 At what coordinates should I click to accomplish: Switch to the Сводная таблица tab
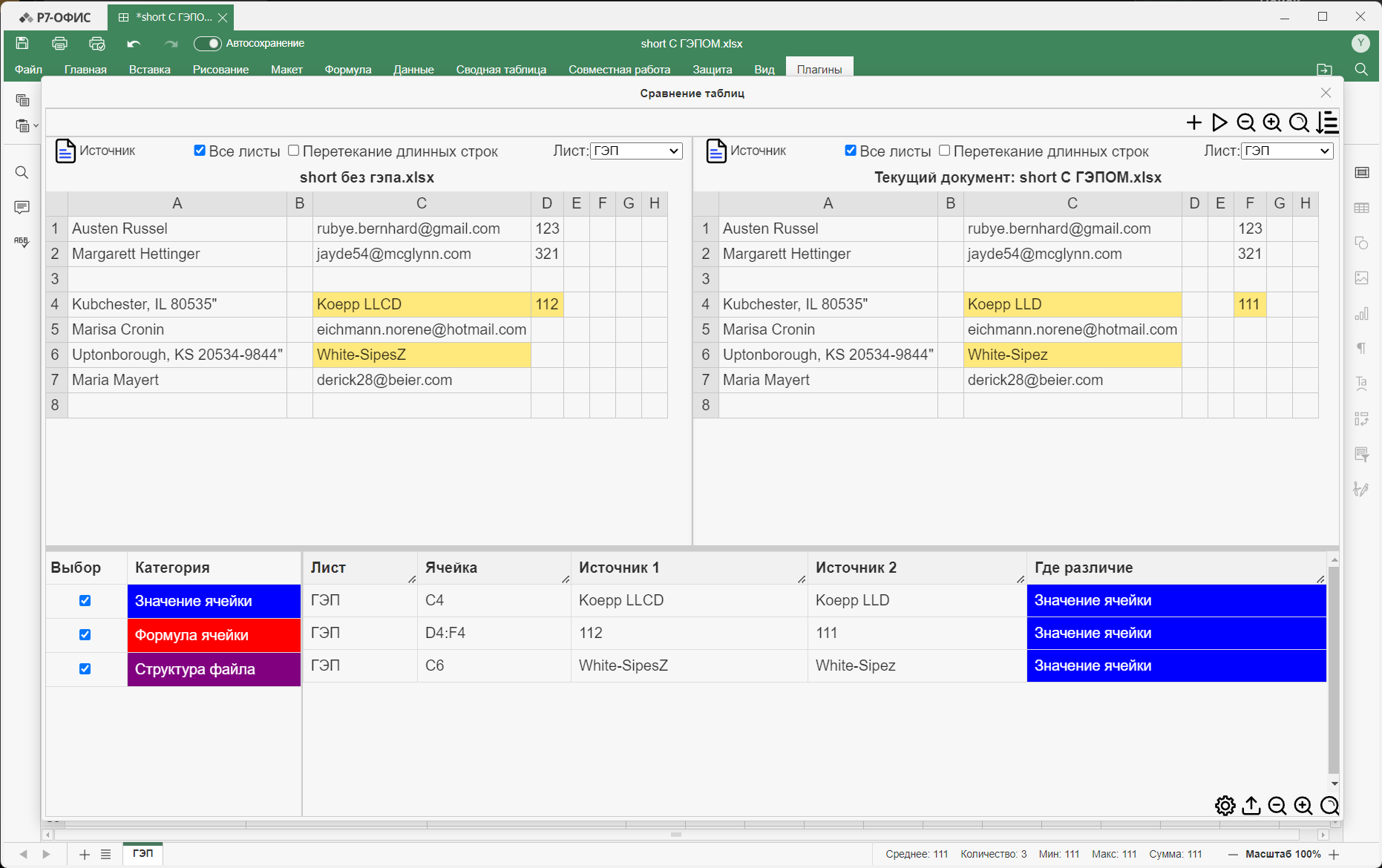501,70
